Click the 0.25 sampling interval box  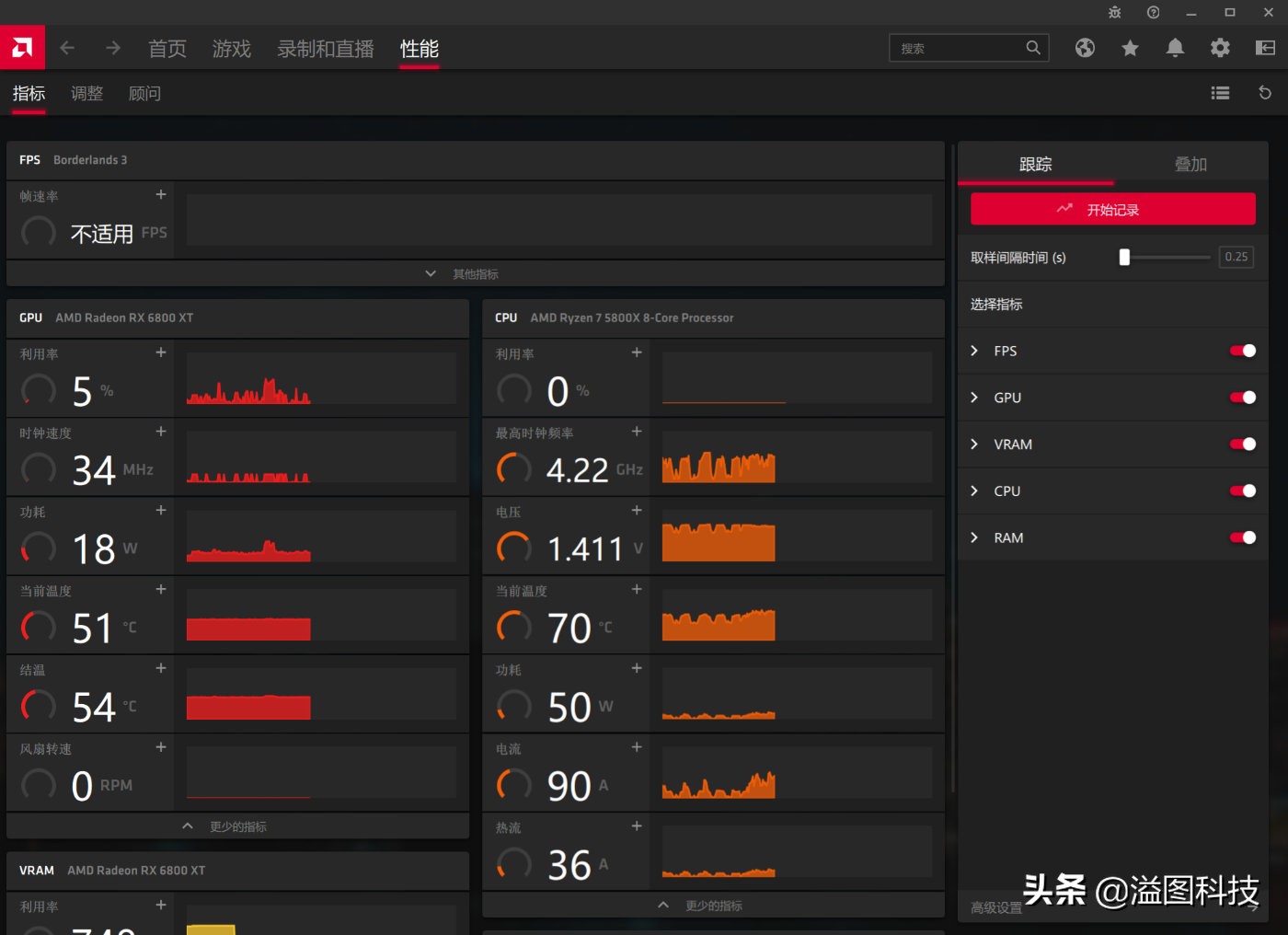click(1236, 258)
